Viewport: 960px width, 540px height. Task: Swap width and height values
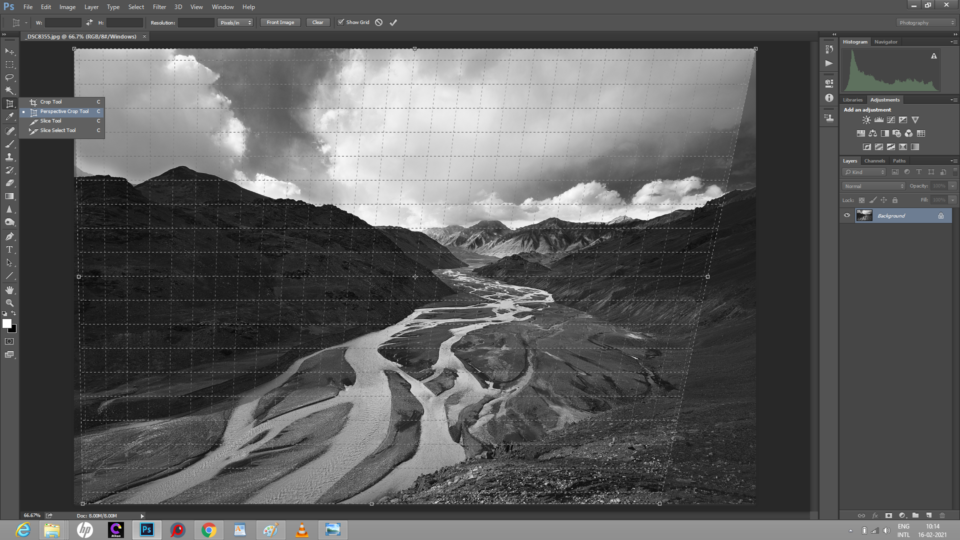(89, 23)
